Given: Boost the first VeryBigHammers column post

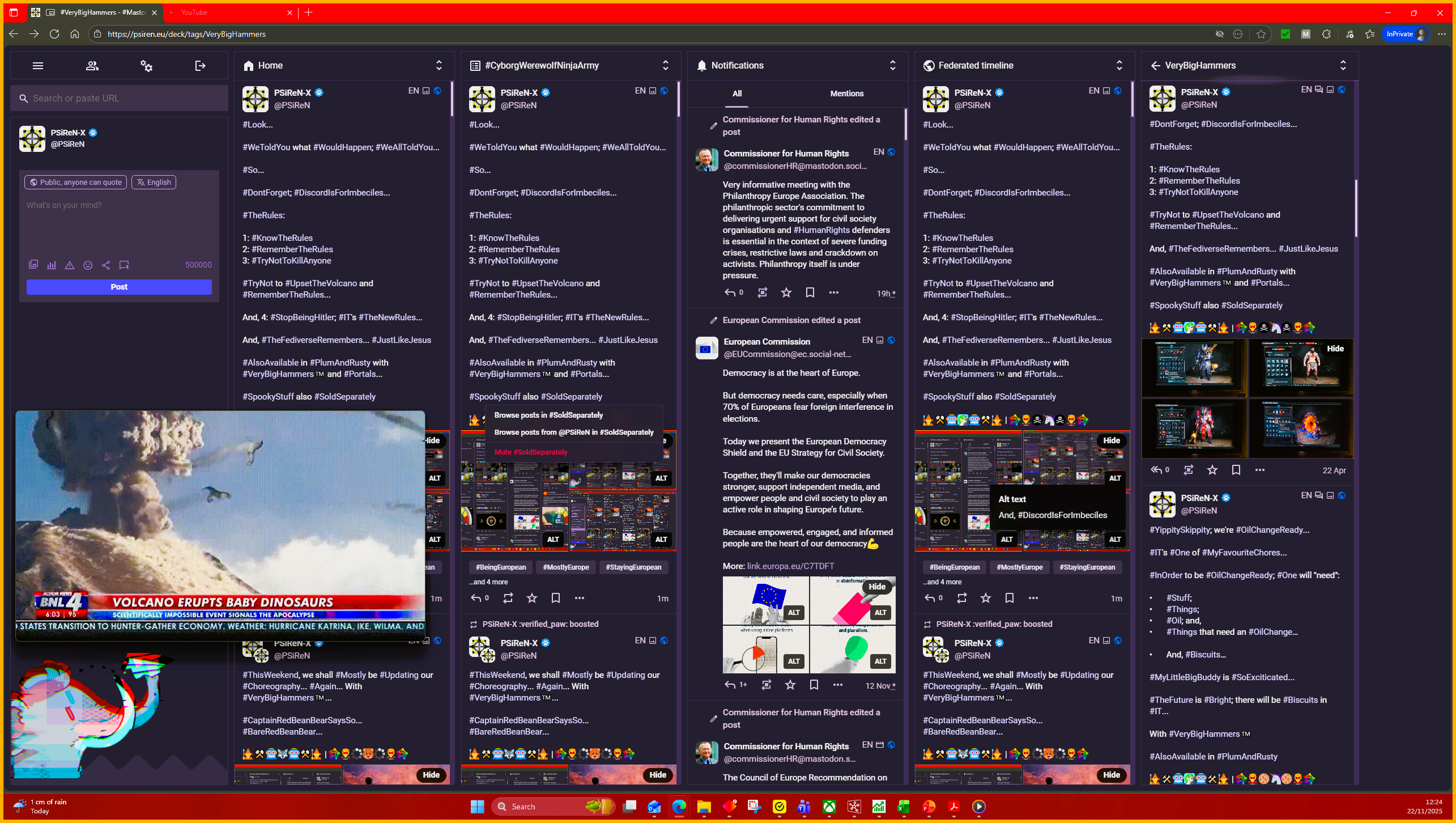Looking at the screenshot, I should tap(1188, 470).
